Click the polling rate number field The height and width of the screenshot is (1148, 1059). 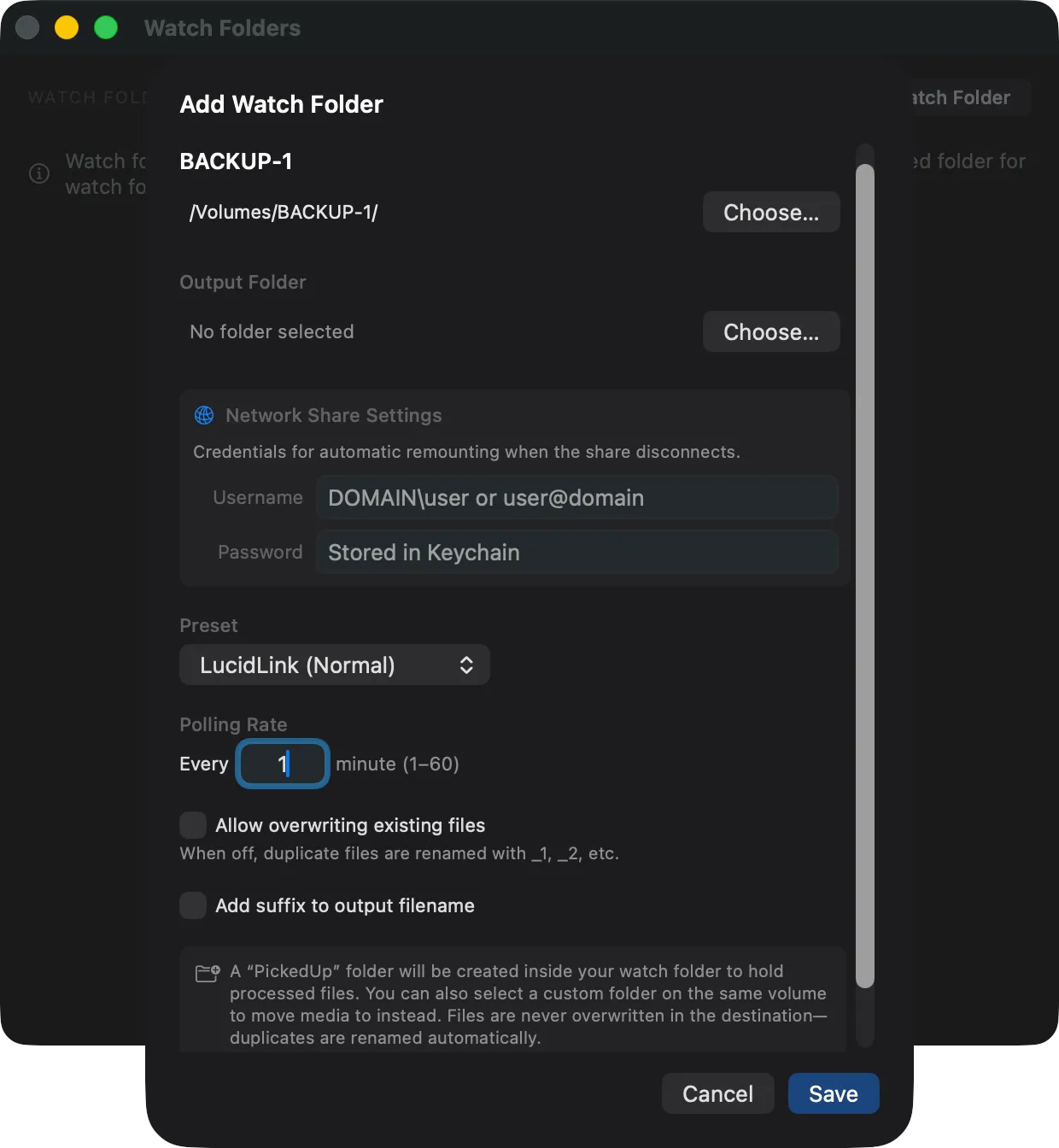282,764
